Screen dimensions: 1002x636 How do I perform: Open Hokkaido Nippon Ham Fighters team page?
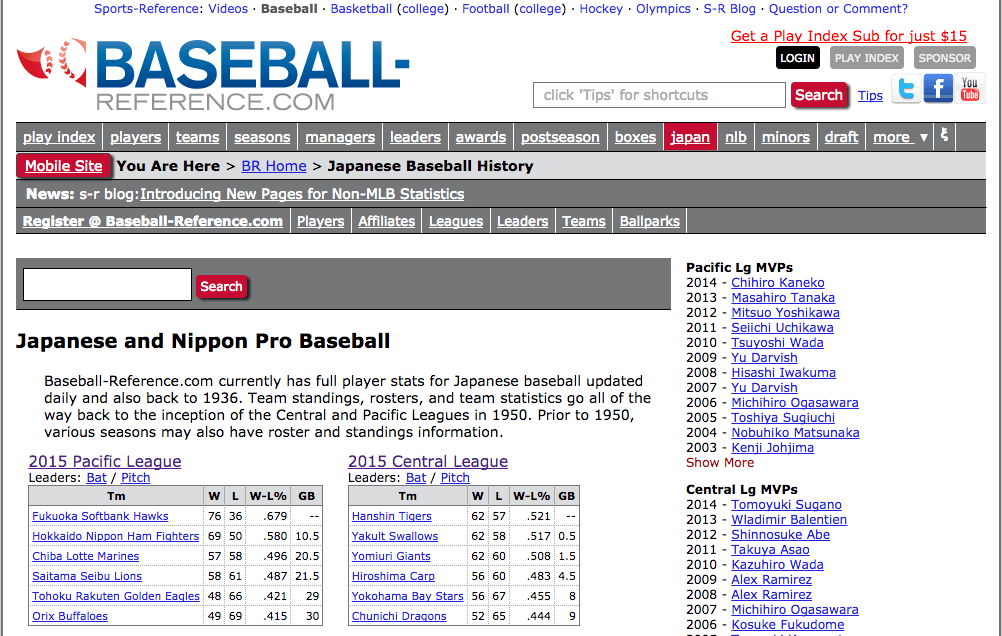(116, 536)
